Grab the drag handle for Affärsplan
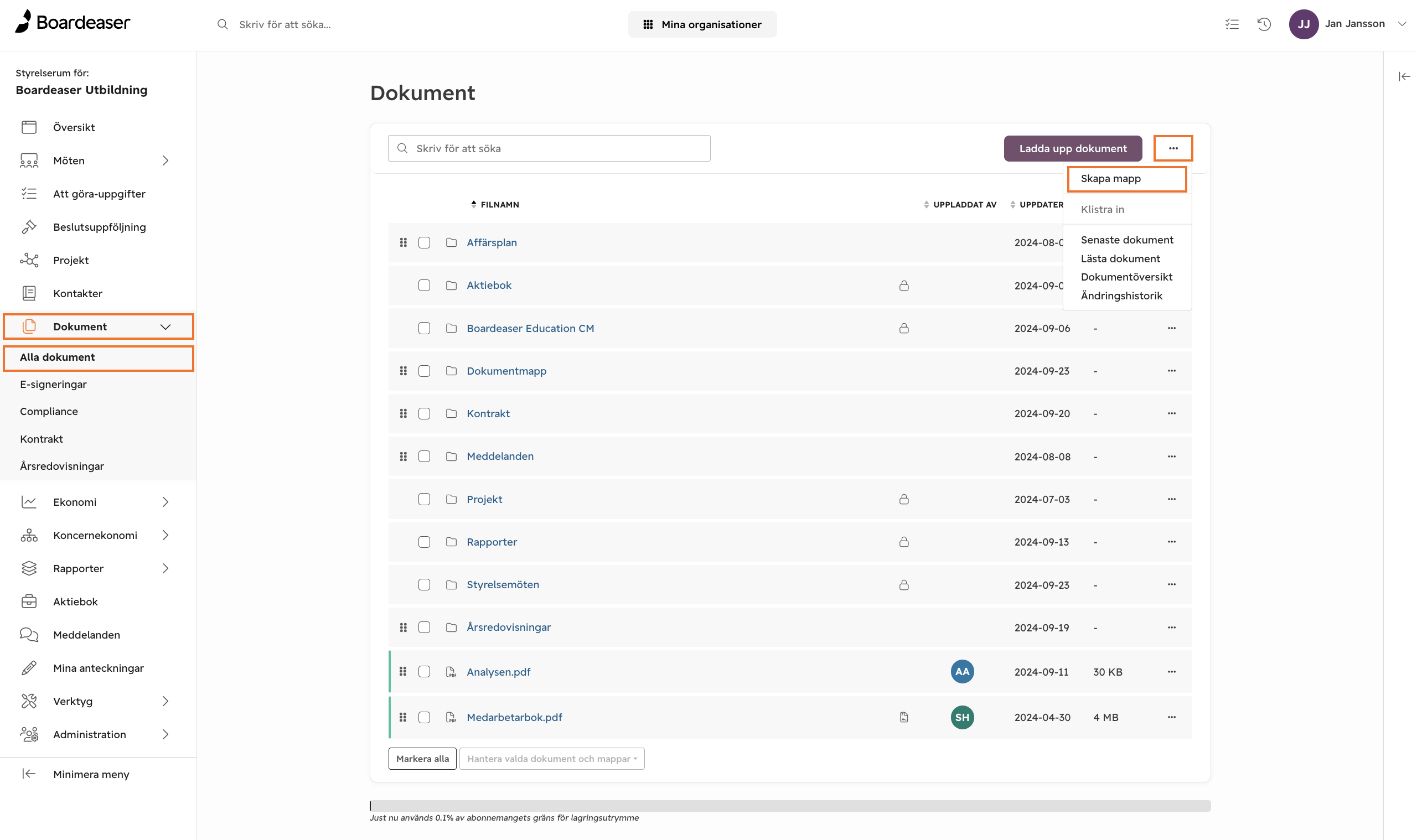 403,242
